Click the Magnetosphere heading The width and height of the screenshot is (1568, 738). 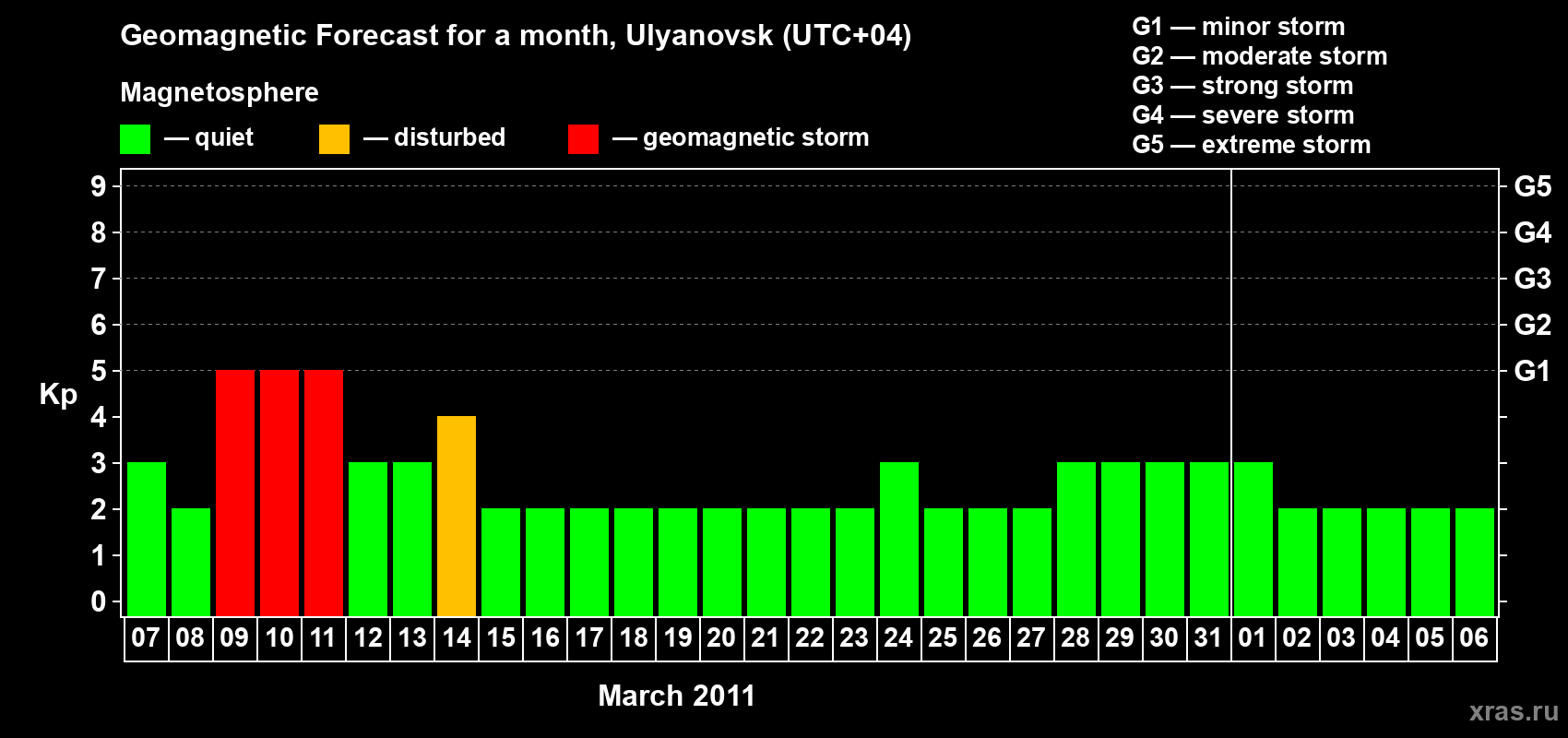[x=220, y=92]
